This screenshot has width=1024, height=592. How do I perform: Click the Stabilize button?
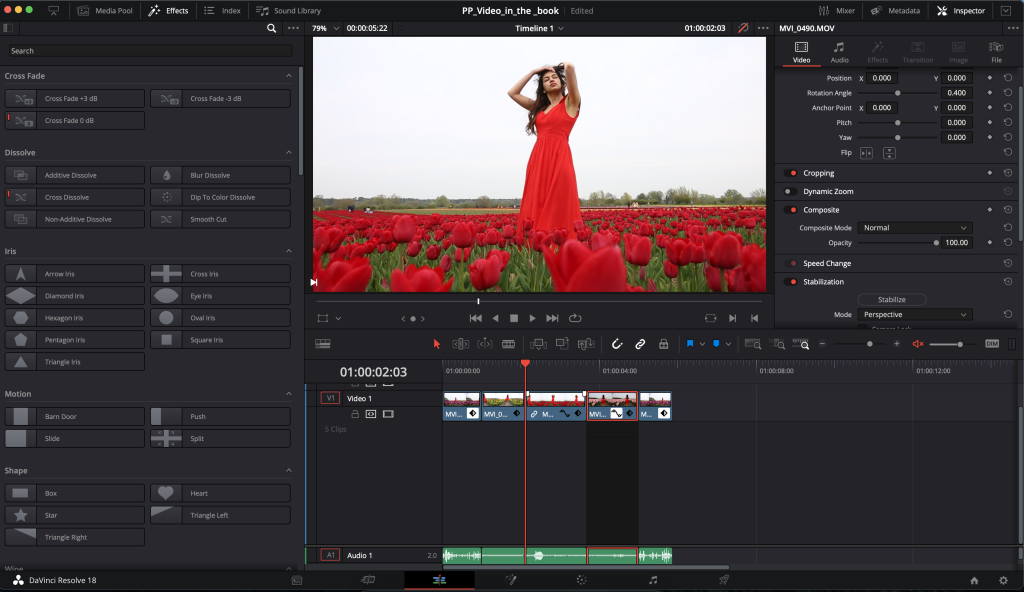point(891,299)
